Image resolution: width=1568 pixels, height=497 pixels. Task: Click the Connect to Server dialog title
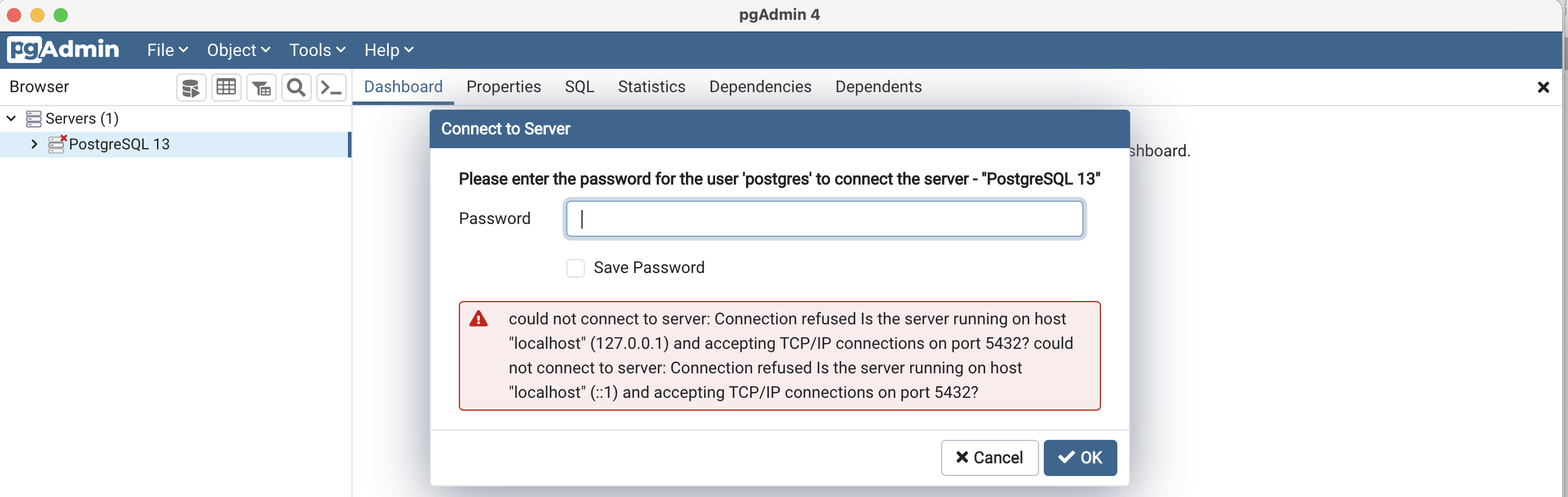click(x=505, y=129)
